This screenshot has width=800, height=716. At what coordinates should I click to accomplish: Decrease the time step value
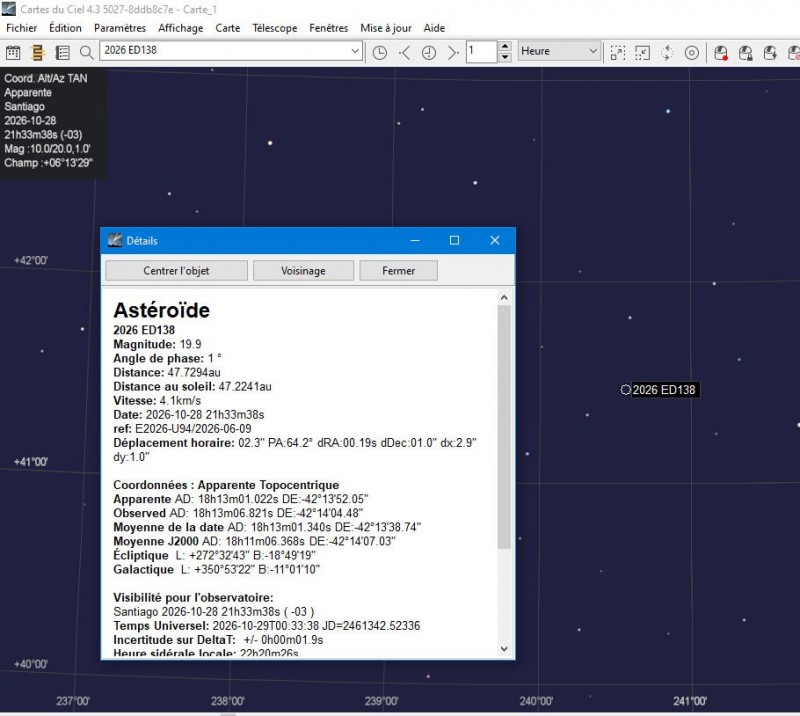click(505, 57)
